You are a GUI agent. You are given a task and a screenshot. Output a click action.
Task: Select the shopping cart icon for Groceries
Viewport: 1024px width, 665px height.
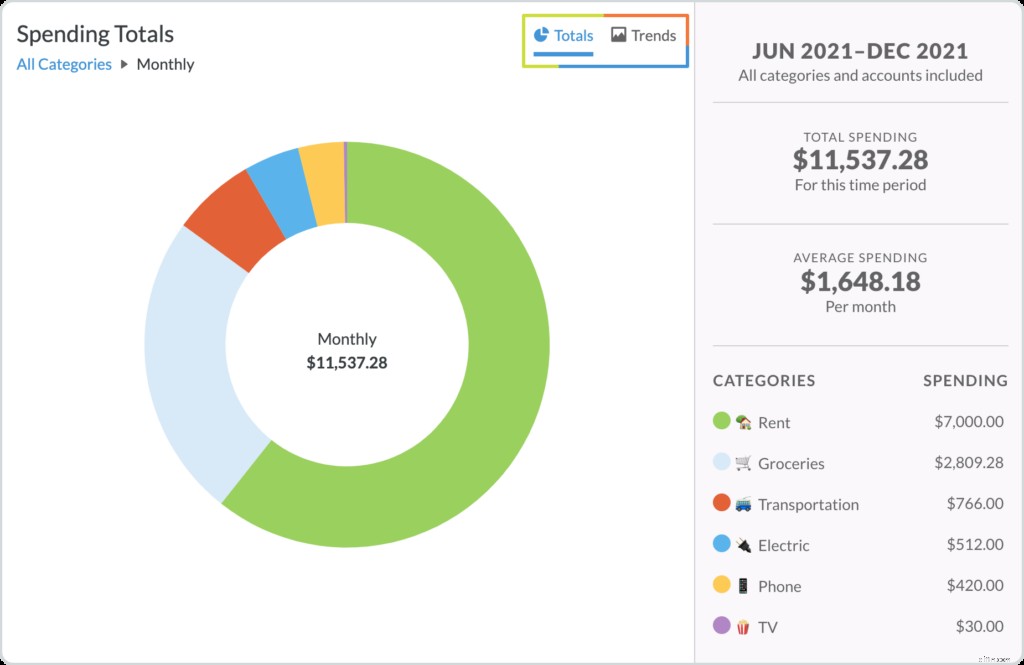pos(746,462)
